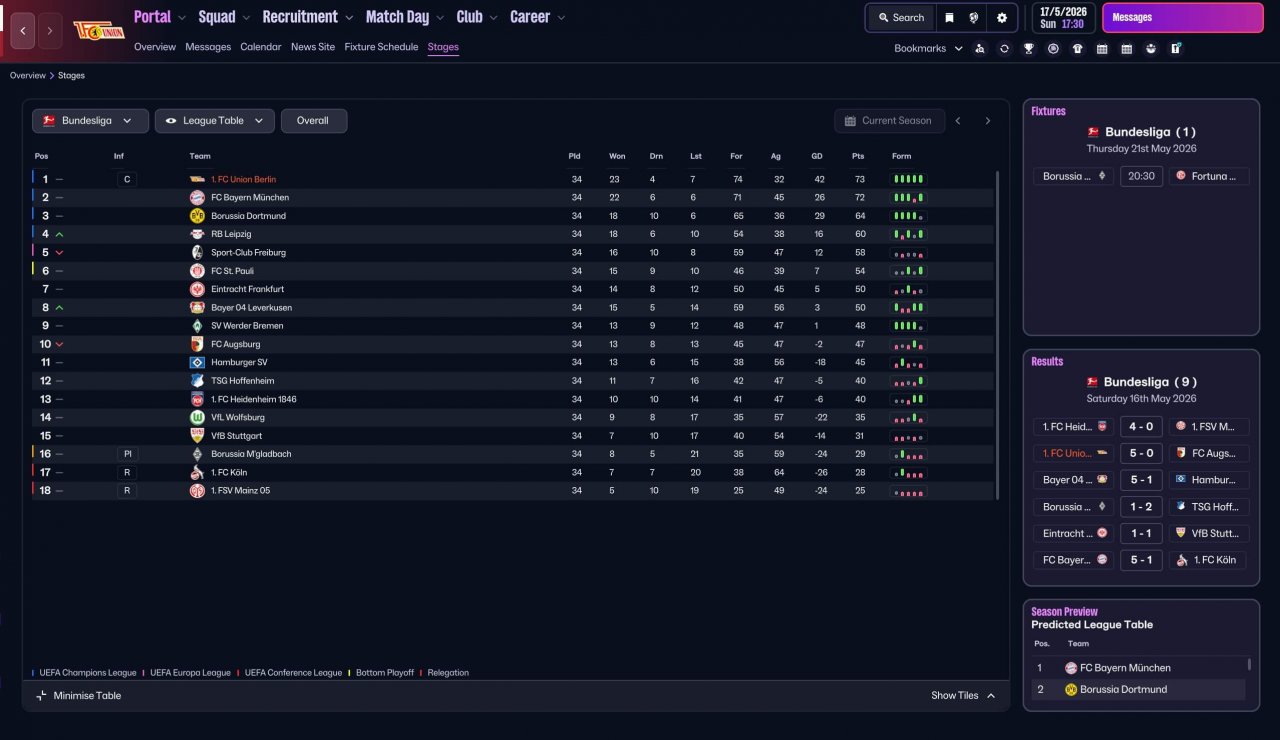Sort the table by the Pts column
The width and height of the screenshot is (1280, 740).
[858, 156]
